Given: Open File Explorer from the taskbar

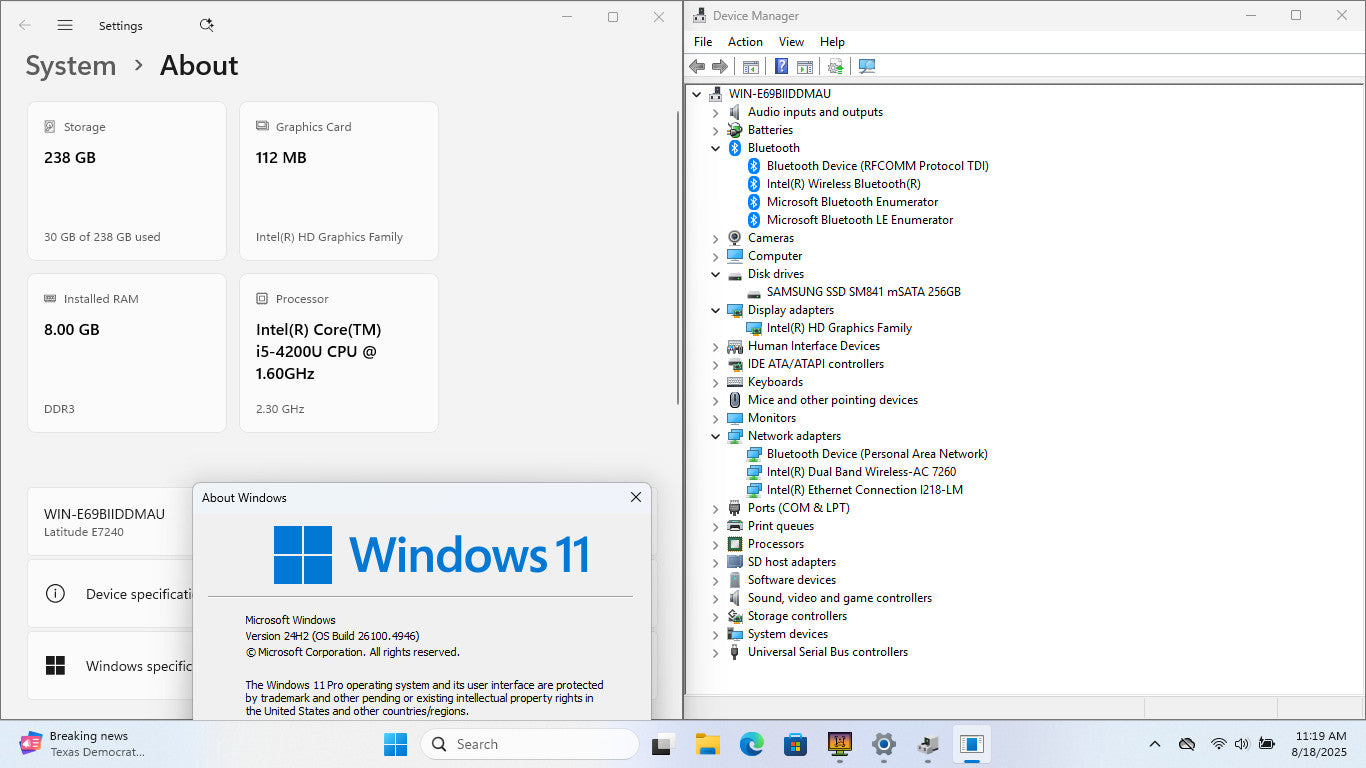Looking at the screenshot, I should click(708, 744).
